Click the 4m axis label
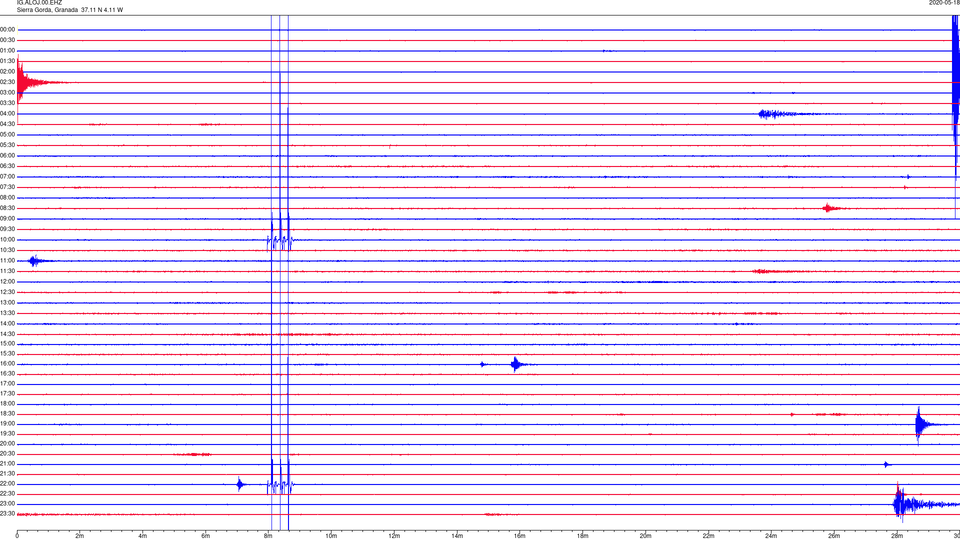 (x=143, y=536)
